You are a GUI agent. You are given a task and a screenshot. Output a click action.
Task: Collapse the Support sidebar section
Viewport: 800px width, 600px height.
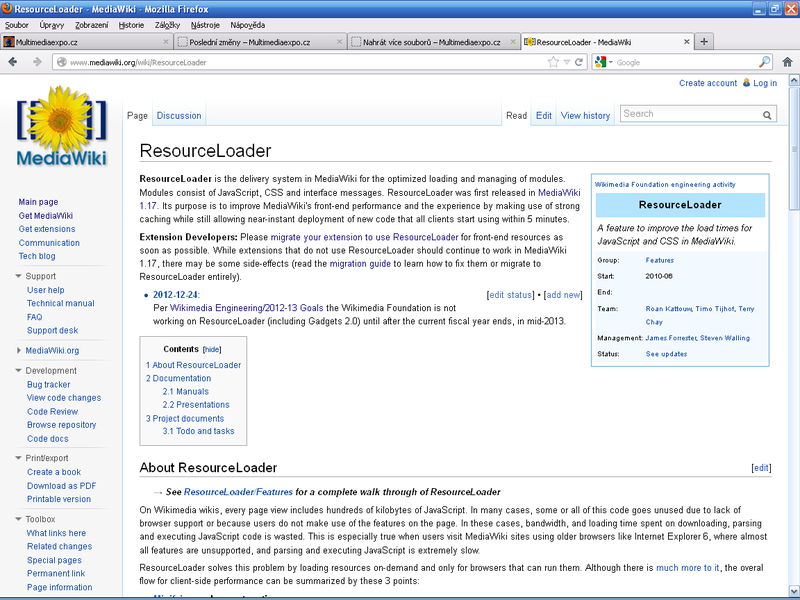tap(19, 276)
